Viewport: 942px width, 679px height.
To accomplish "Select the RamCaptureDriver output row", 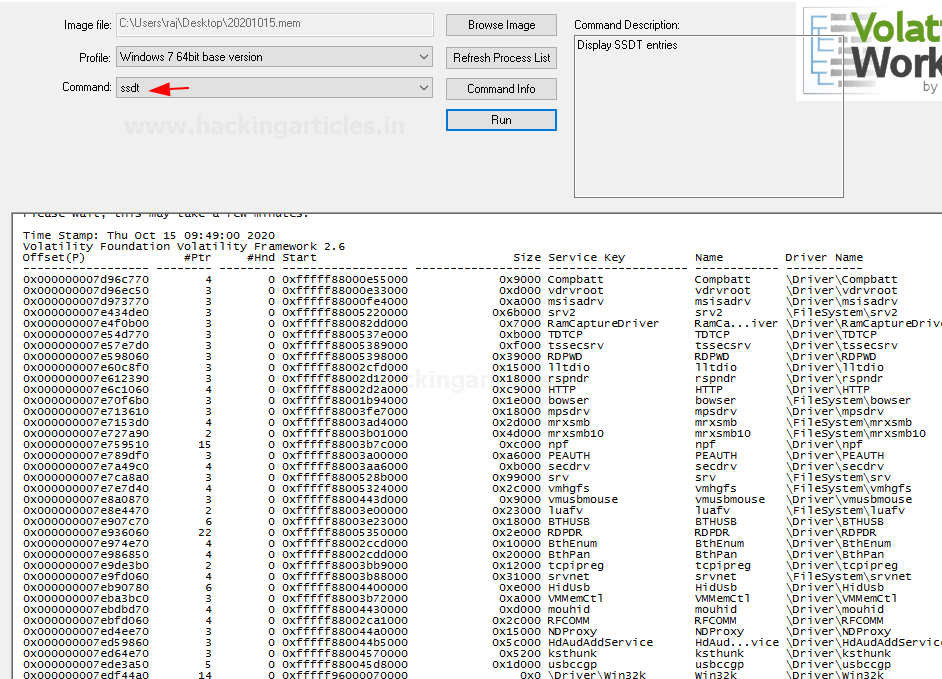I will 603,324.
